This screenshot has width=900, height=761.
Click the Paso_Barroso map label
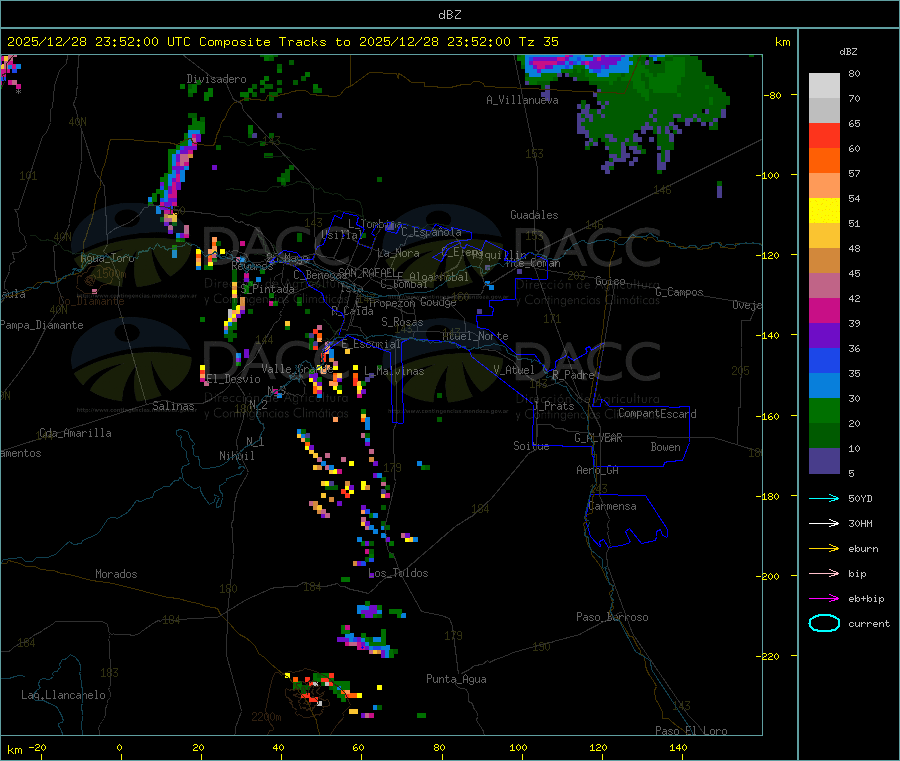pyautogui.click(x=612, y=617)
